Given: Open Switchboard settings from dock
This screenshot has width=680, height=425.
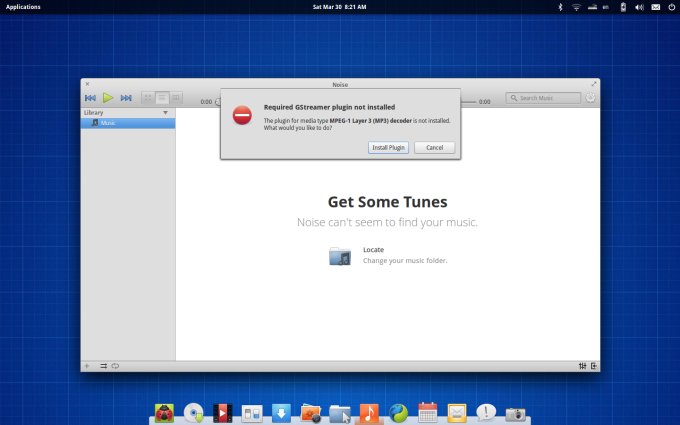Looking at the screenshot, I should (x=252, y=413).
